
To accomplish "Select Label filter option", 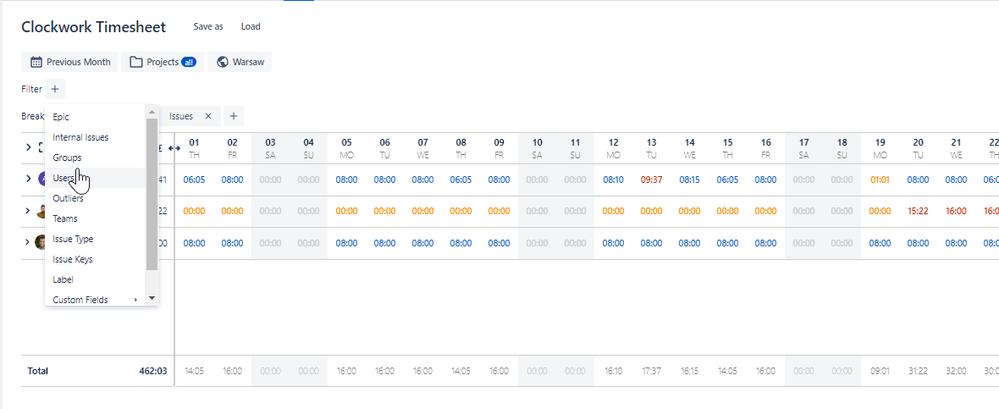I will tap(96, 280).
